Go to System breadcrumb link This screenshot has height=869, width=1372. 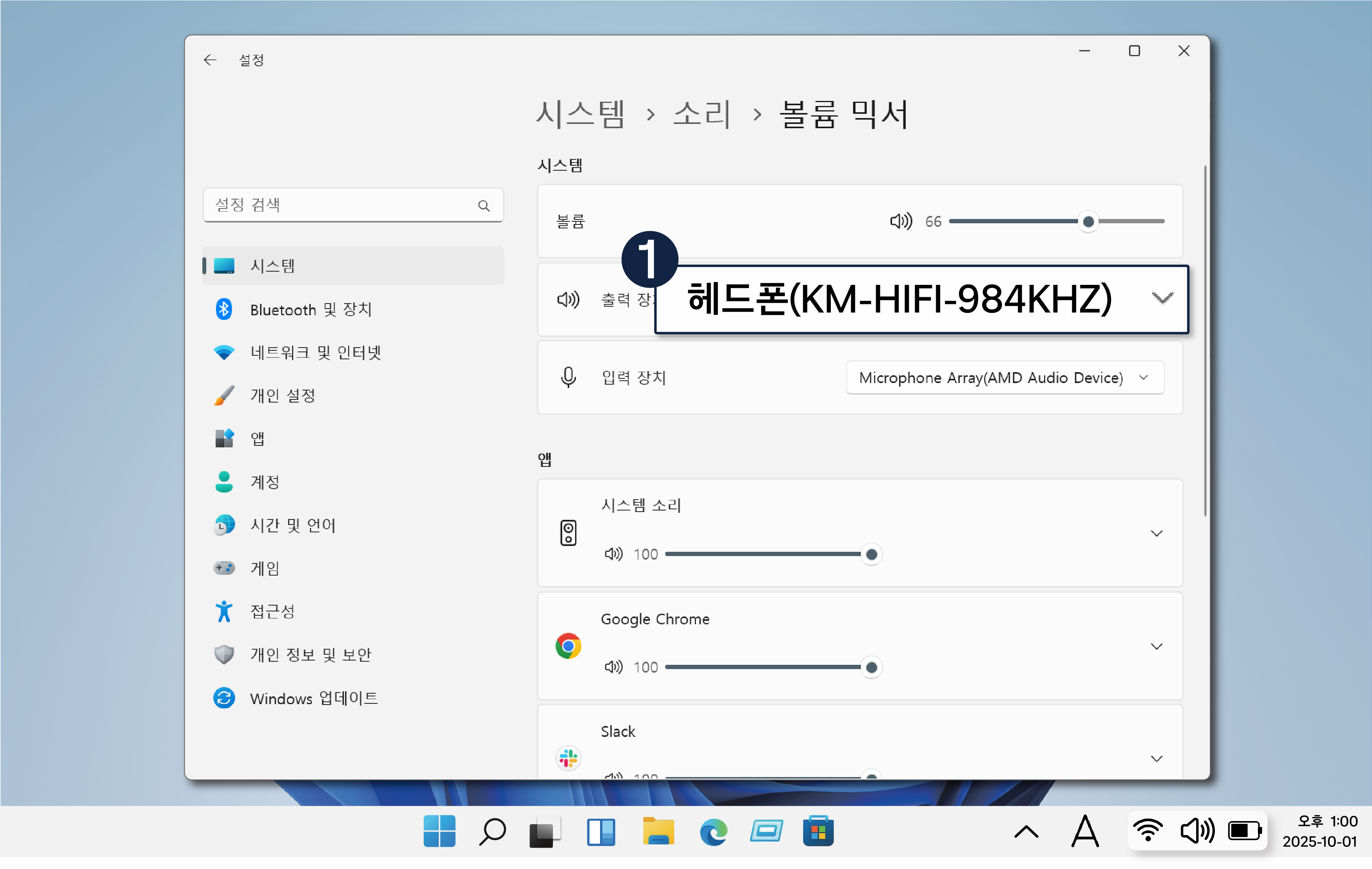580,114
